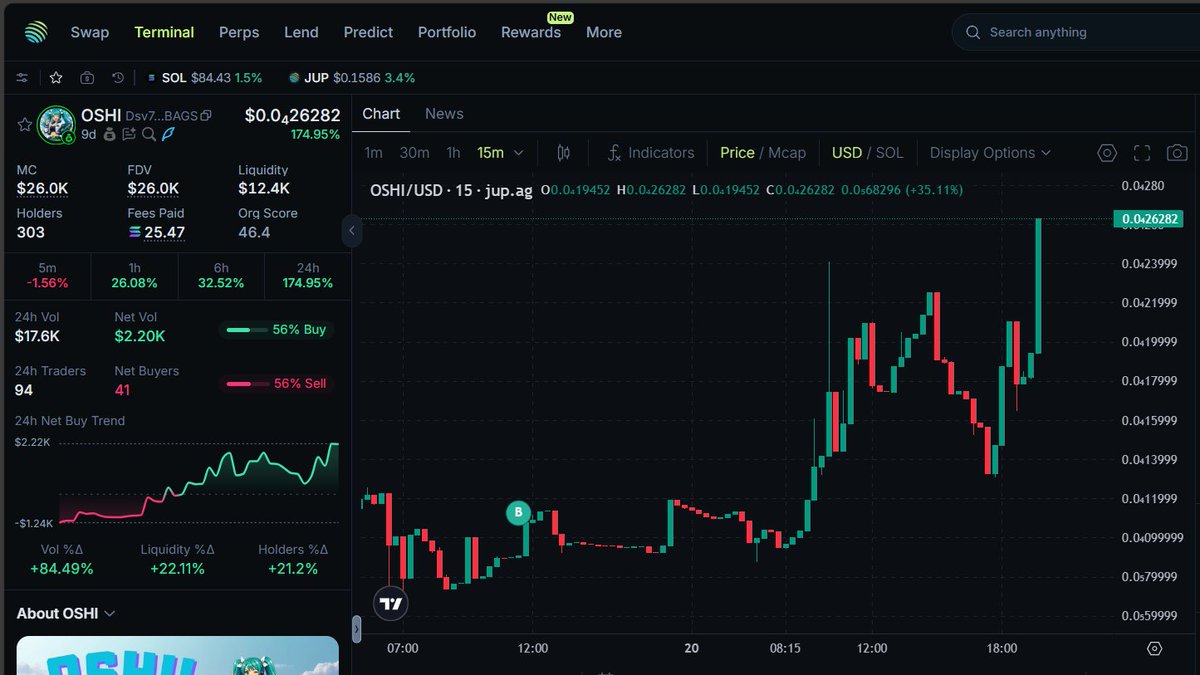Open the More navigation menu

(x=604, y=32)
